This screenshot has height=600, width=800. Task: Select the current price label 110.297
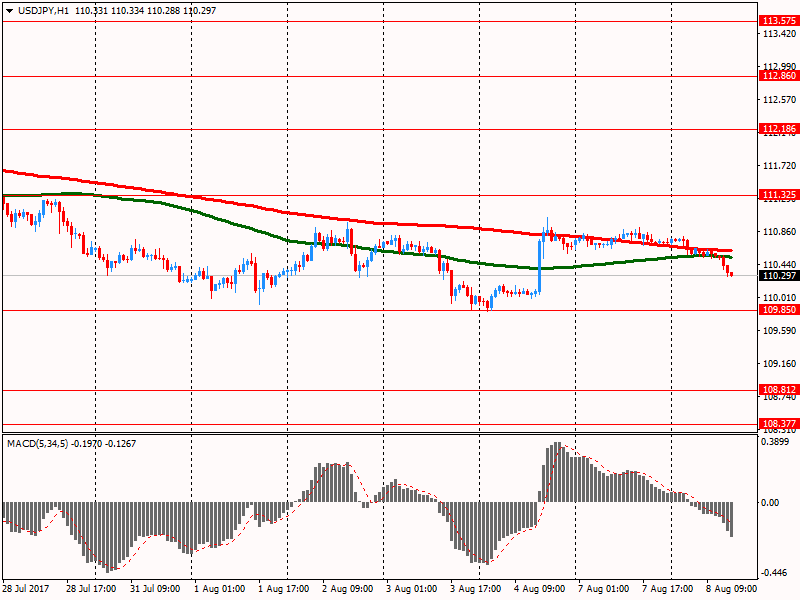click(x=779, y=276)
